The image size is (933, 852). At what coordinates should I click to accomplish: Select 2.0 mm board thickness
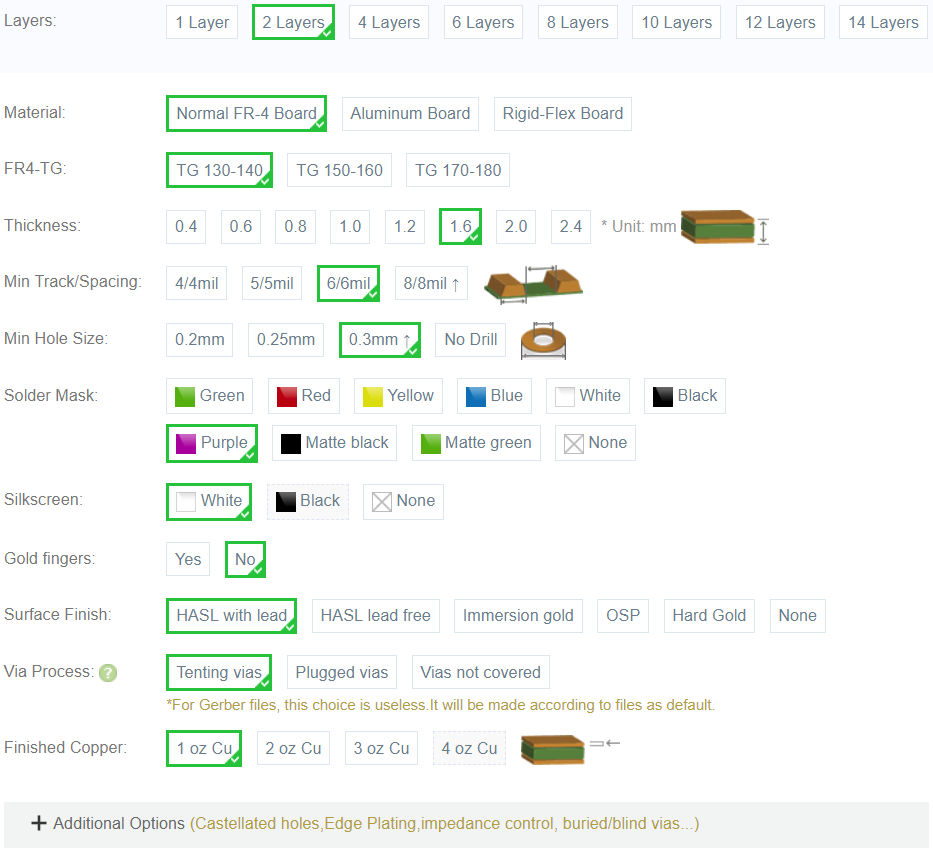tap(515, 227)
